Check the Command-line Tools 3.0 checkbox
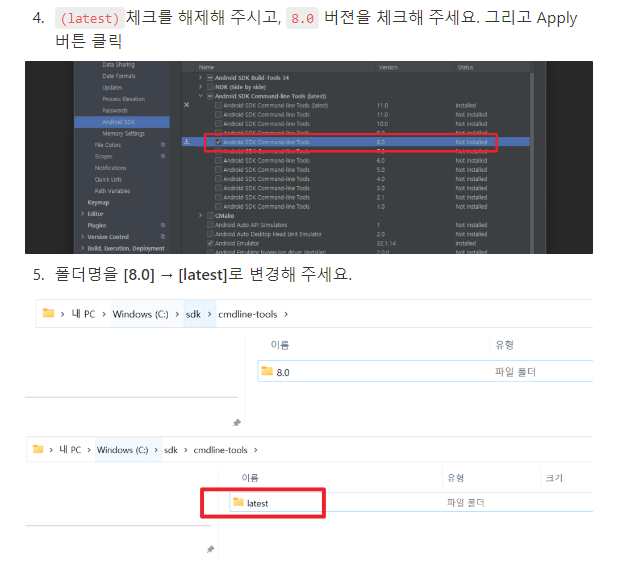The image size is (621, 565). [218, 188]
